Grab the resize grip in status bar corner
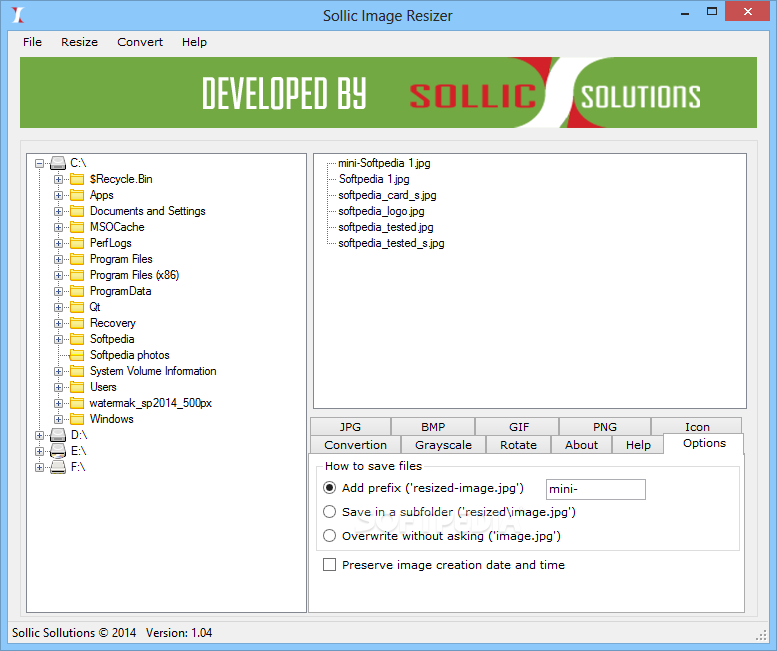This screenshot has width=777, height=651. click(761, 636)
